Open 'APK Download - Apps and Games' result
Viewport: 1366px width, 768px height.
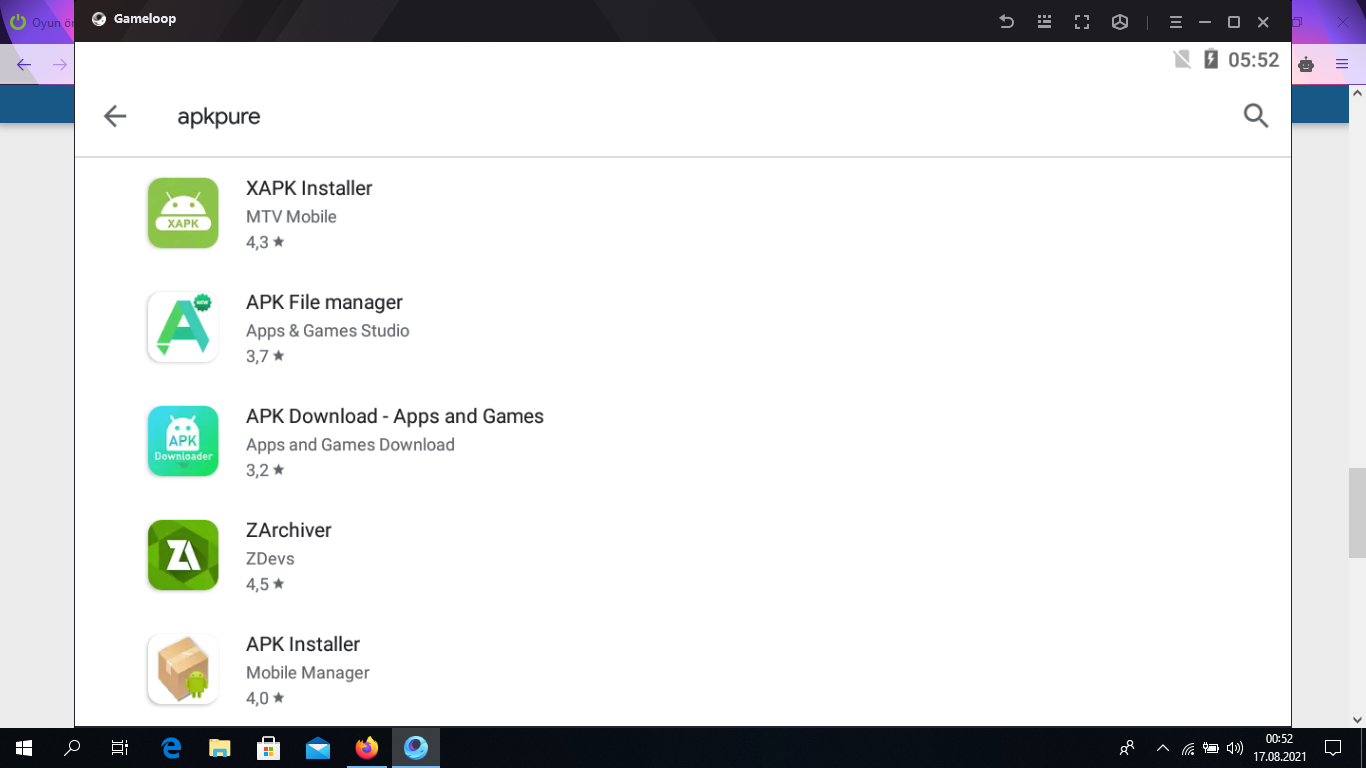395,416
